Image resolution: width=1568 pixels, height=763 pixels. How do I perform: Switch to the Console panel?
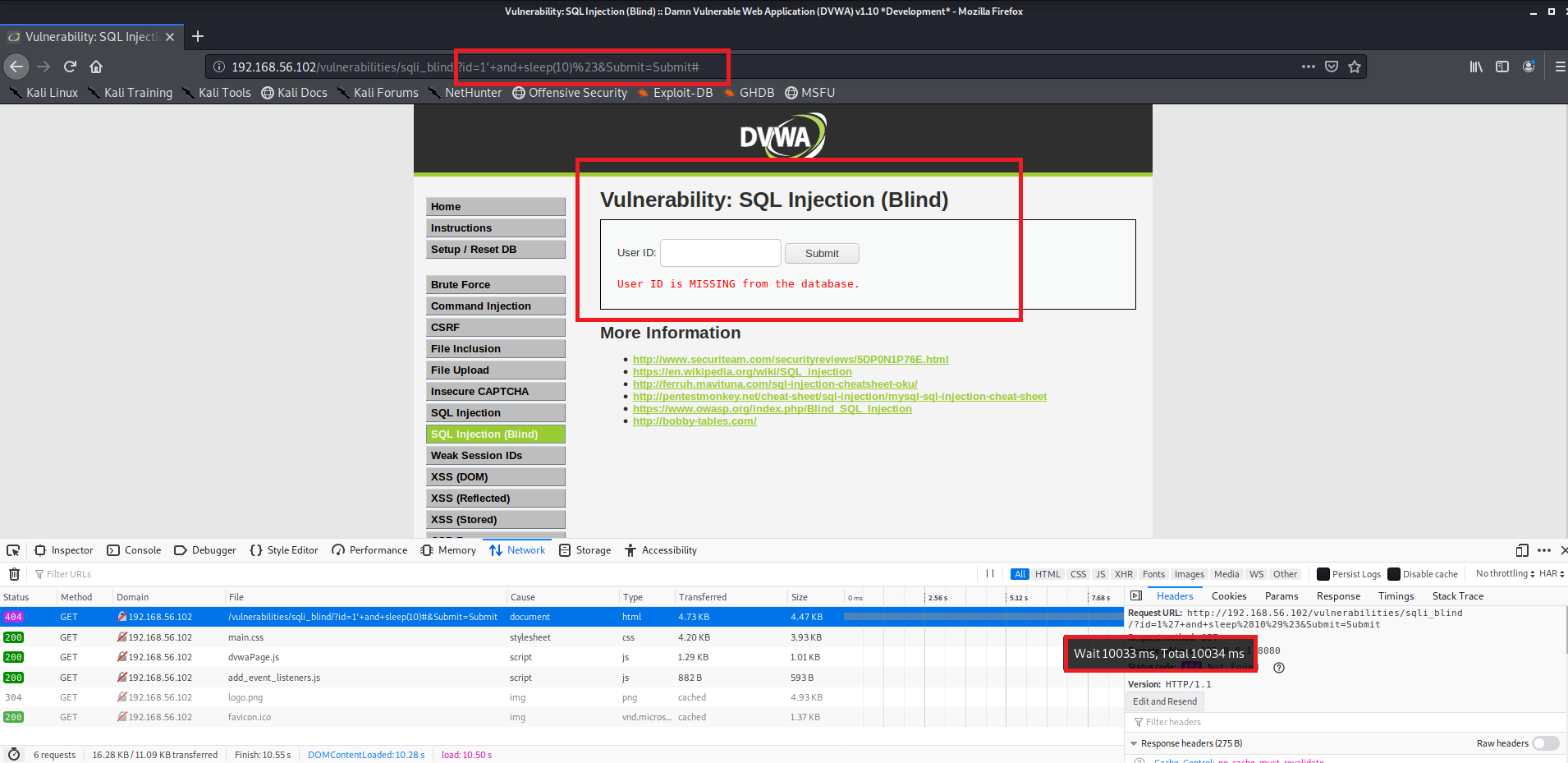[134, 550]
